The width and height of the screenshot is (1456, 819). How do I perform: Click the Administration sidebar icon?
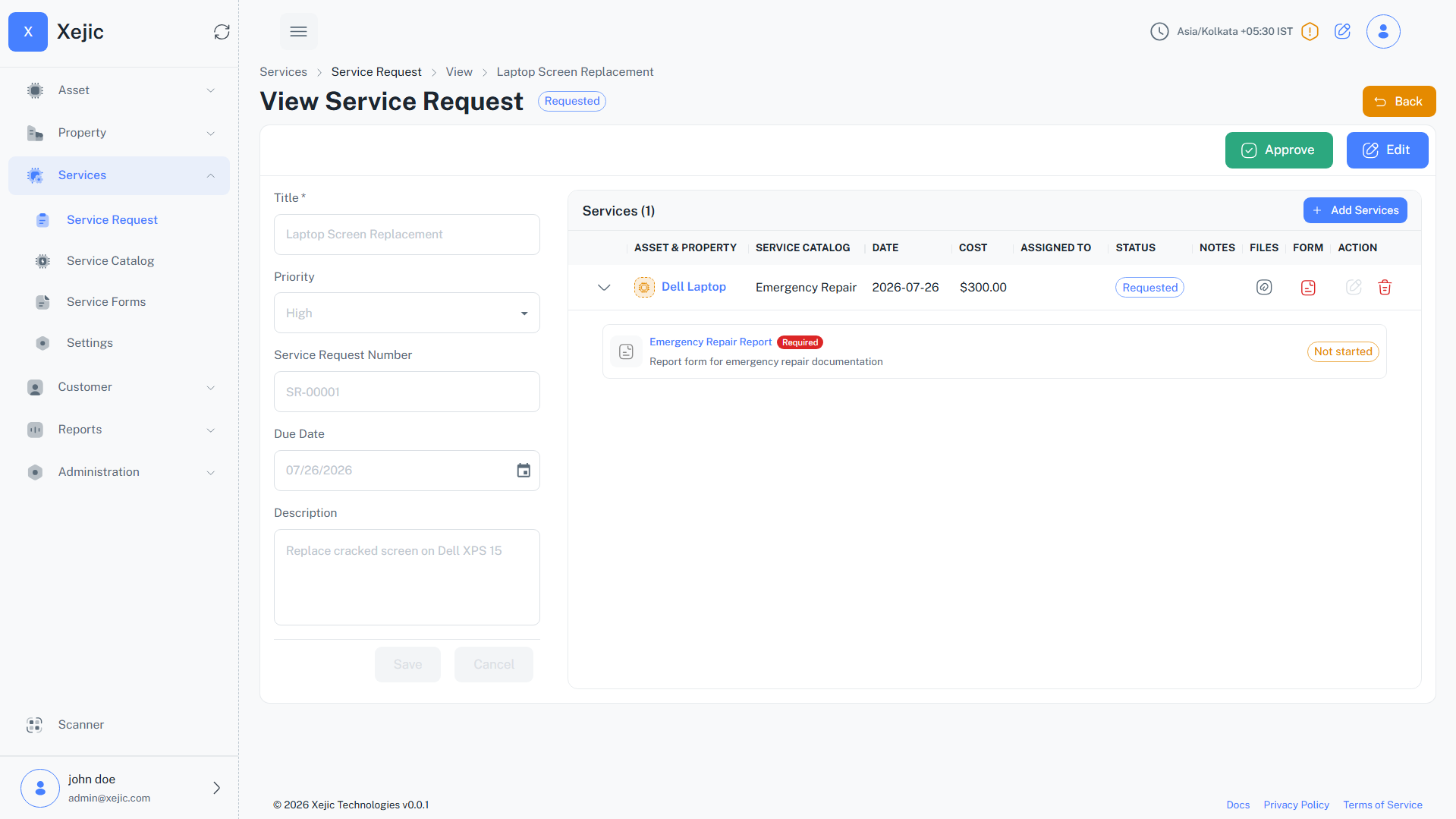[35, 472]
